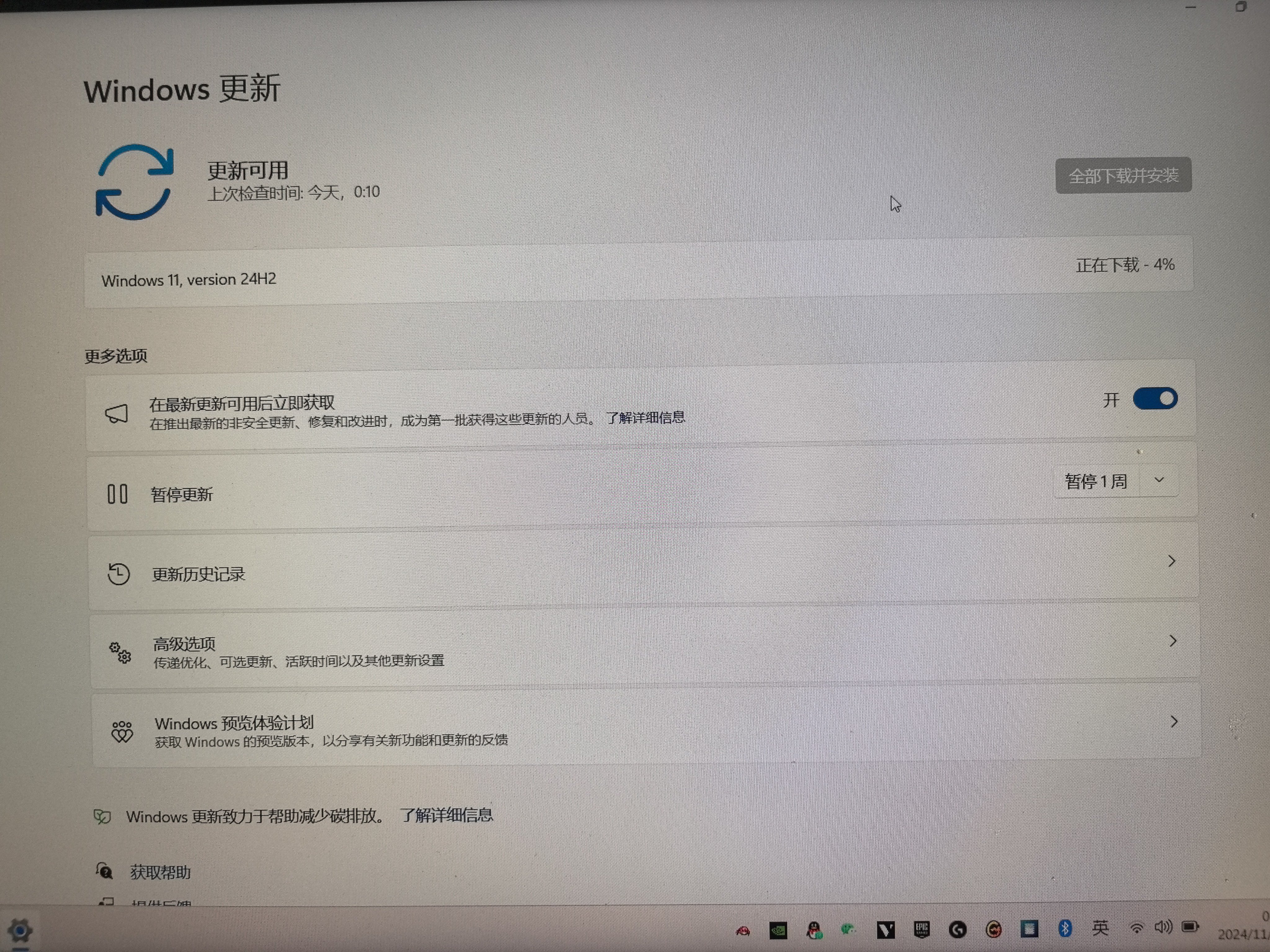Click the Windows Update sync arrows icon

(x=135, y=182)
